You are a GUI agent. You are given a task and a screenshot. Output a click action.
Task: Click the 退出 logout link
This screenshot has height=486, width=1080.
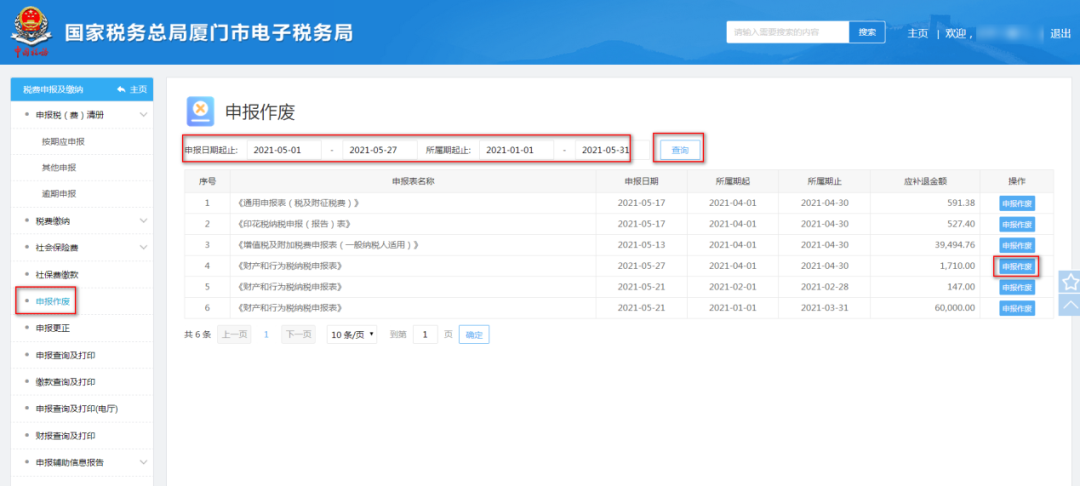pyautogui.click(x=1060, y=33)
